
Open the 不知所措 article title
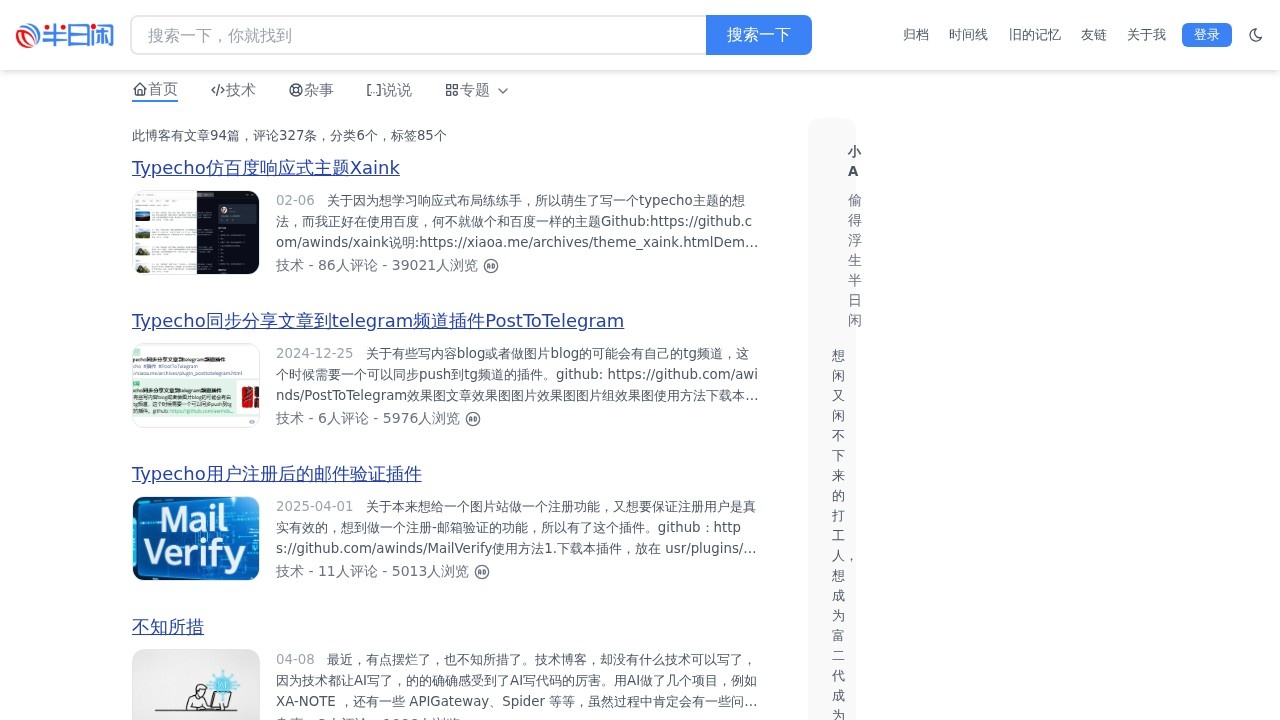pos(168,626)
